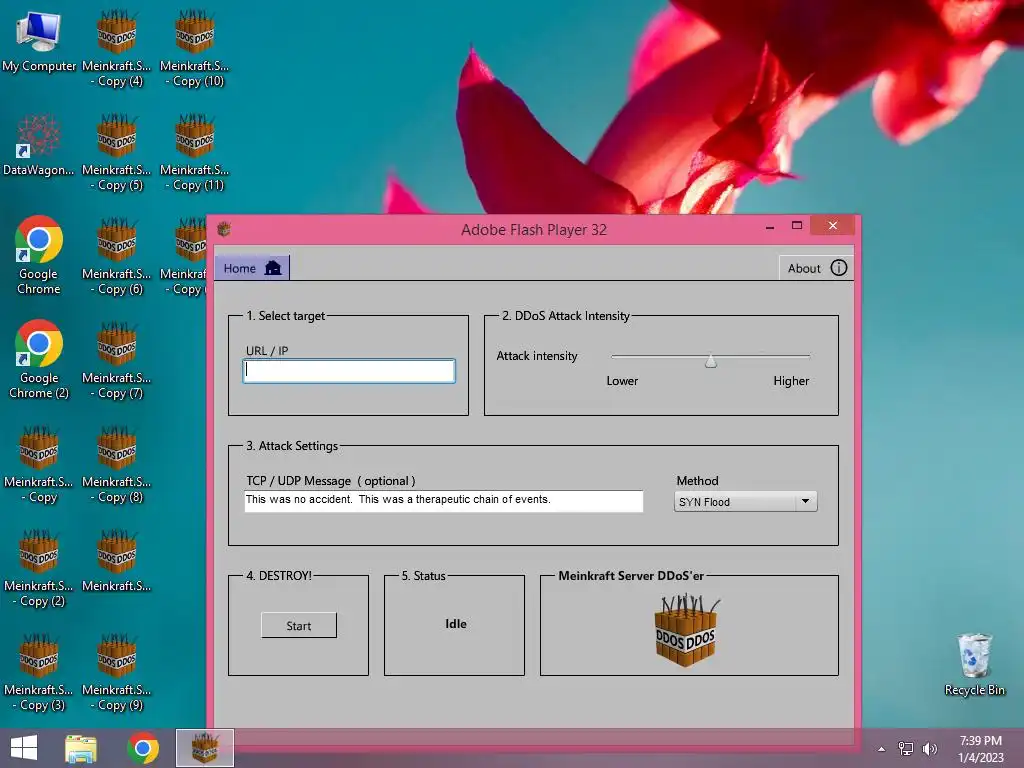The image size is (1024, 768).
Task: Select Meinkraft.S... - Copy (10) desktop icon
Action: (195, 48)
